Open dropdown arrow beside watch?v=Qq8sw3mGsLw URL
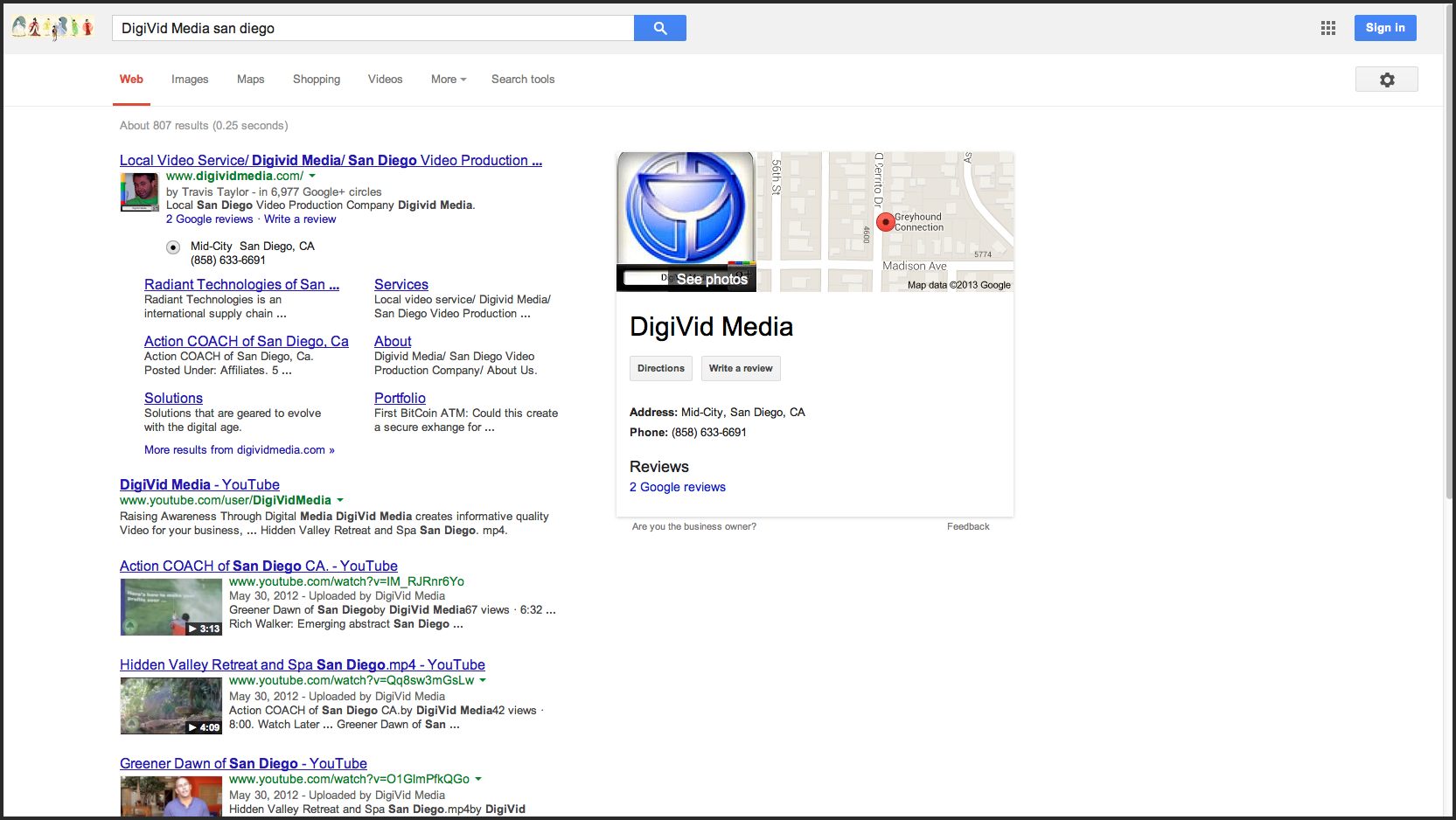 (483, 681)
